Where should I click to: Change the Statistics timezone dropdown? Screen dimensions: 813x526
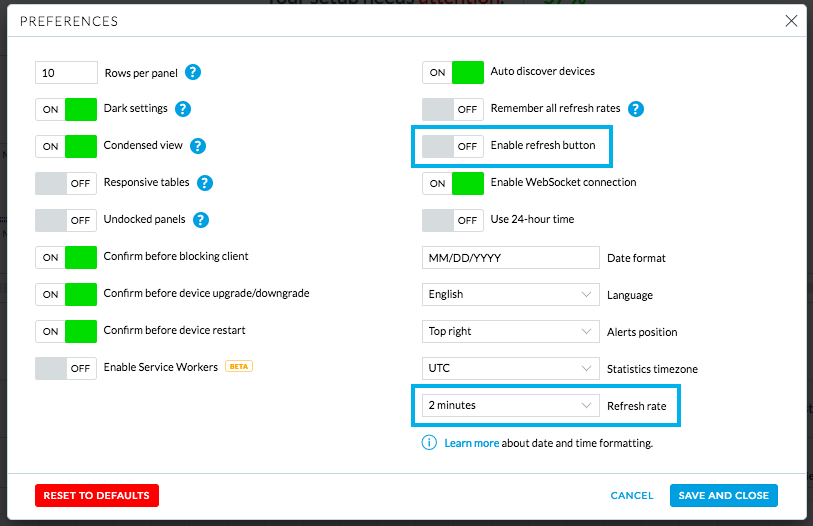[510, 368]
